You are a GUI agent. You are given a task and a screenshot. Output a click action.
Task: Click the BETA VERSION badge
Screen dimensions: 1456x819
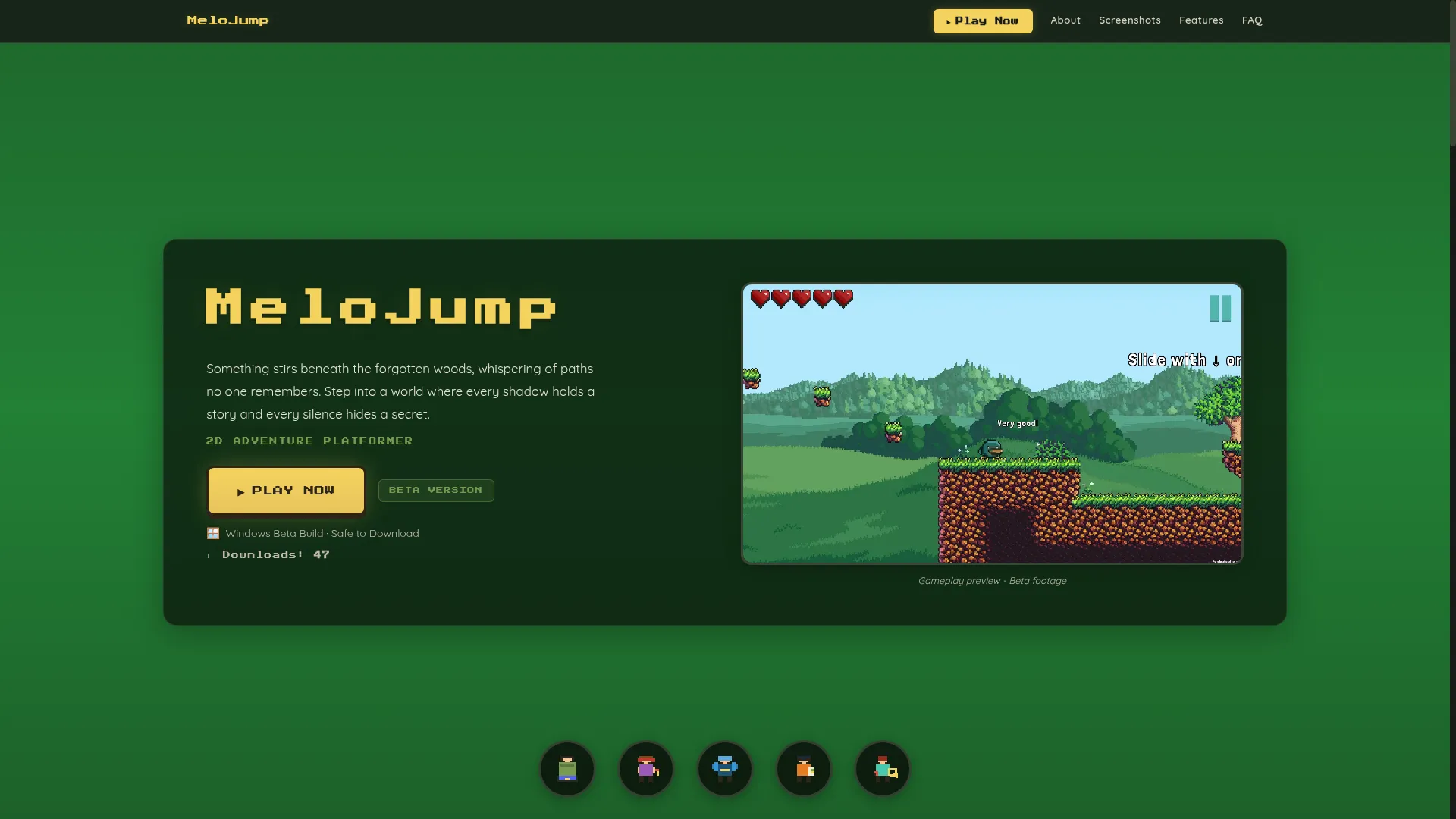436,491
